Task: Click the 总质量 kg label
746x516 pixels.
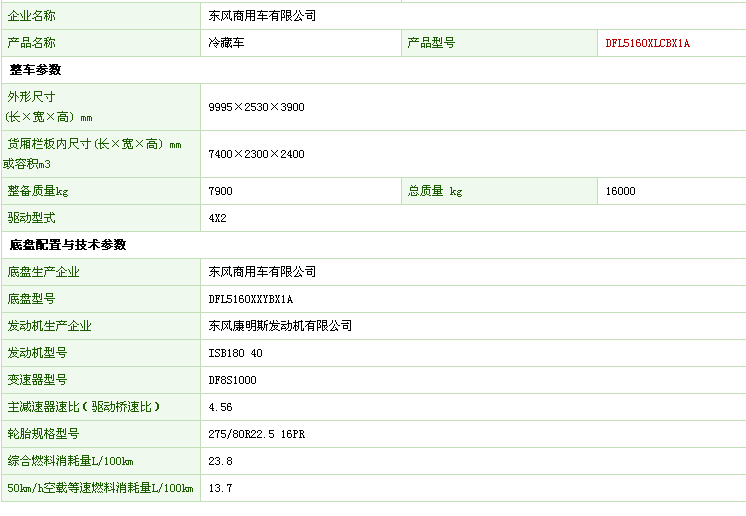Action: click(435, 191)
